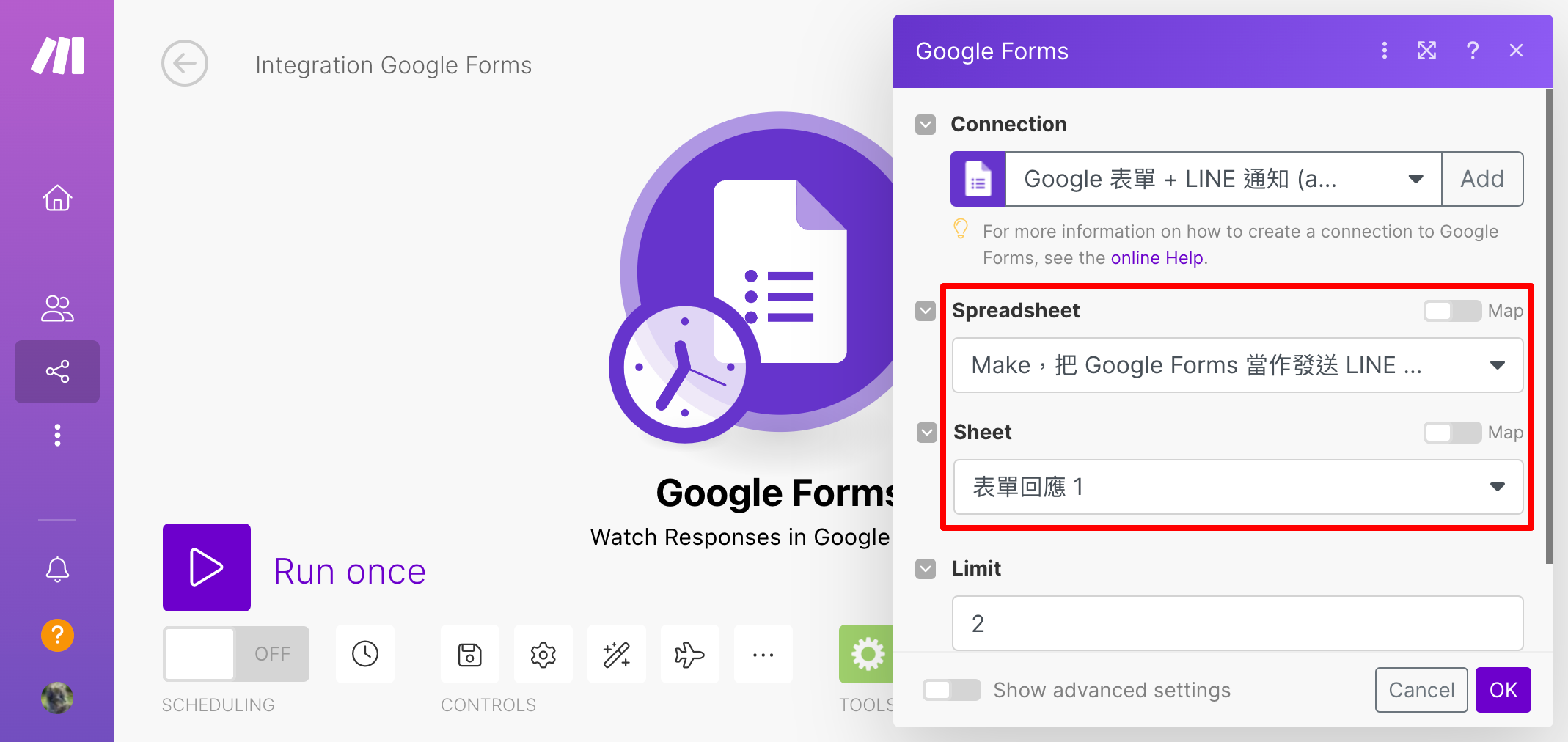Viewport: 1568px width, 742px height.
Task: Click the Make logo in sidebar
Action: click(57, 56)
